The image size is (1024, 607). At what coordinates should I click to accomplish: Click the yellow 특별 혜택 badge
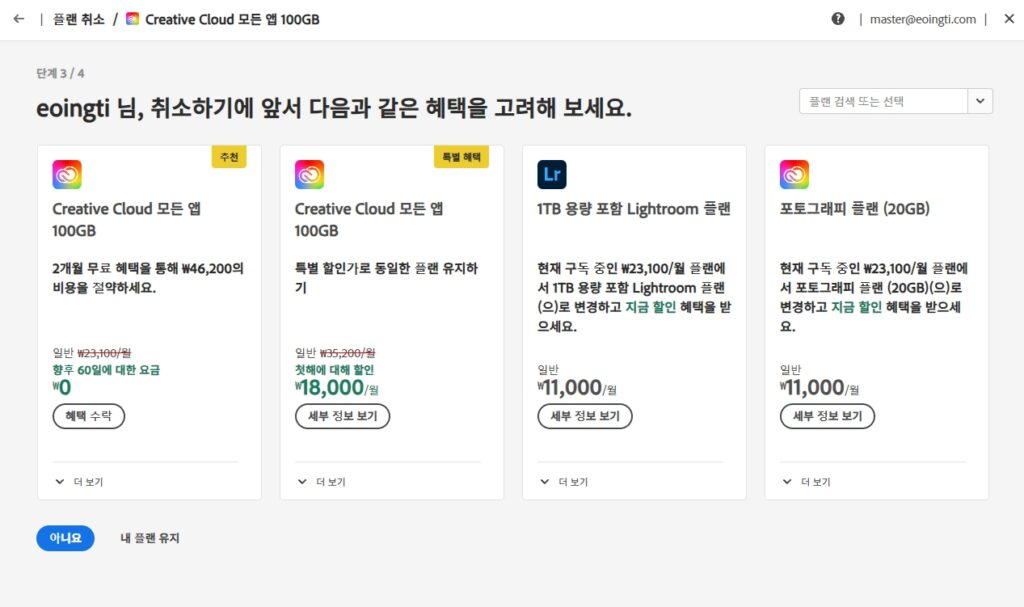pyautogui.click(x=461, y=157)
